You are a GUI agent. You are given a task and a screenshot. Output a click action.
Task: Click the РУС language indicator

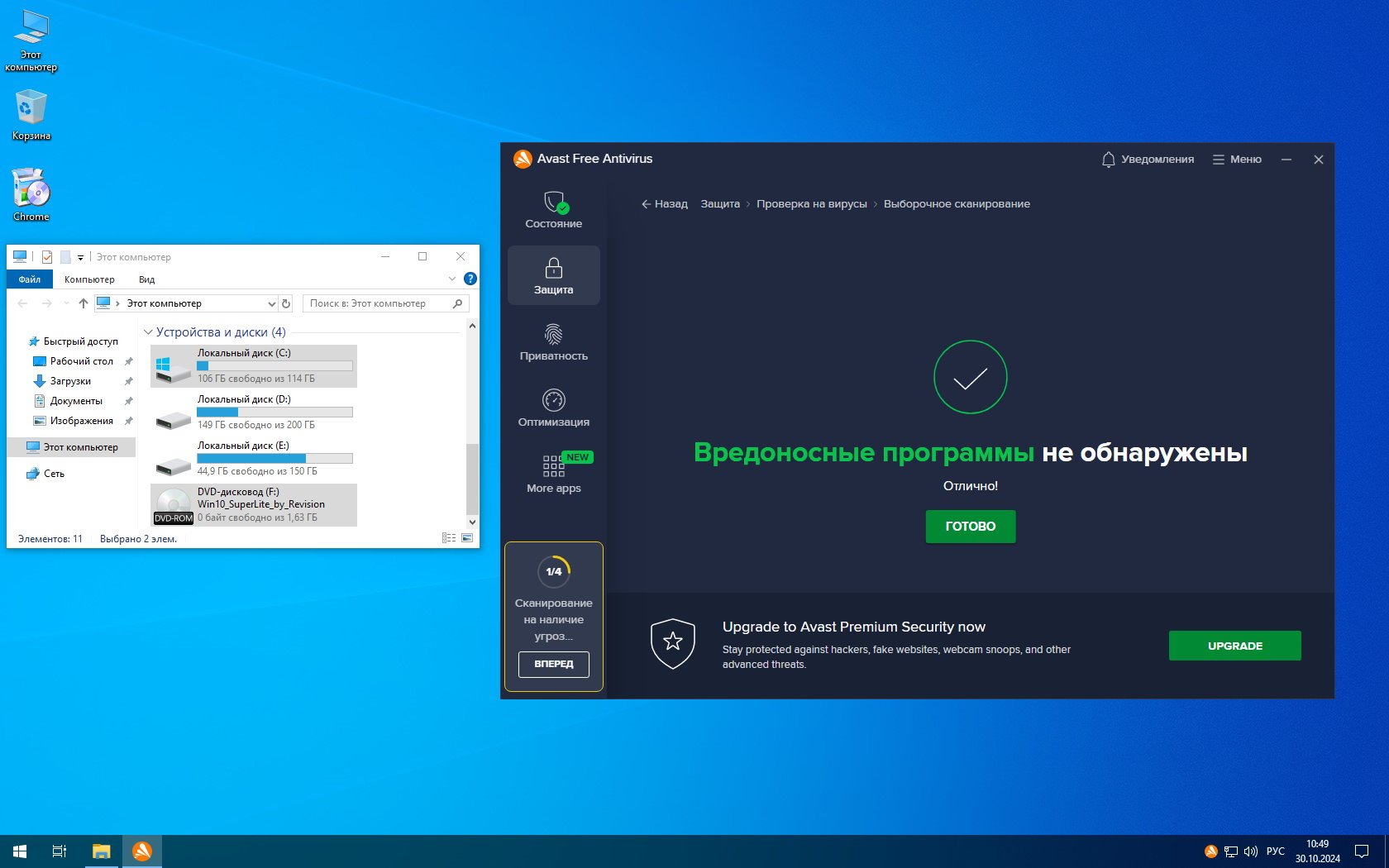coord(1276,851)
